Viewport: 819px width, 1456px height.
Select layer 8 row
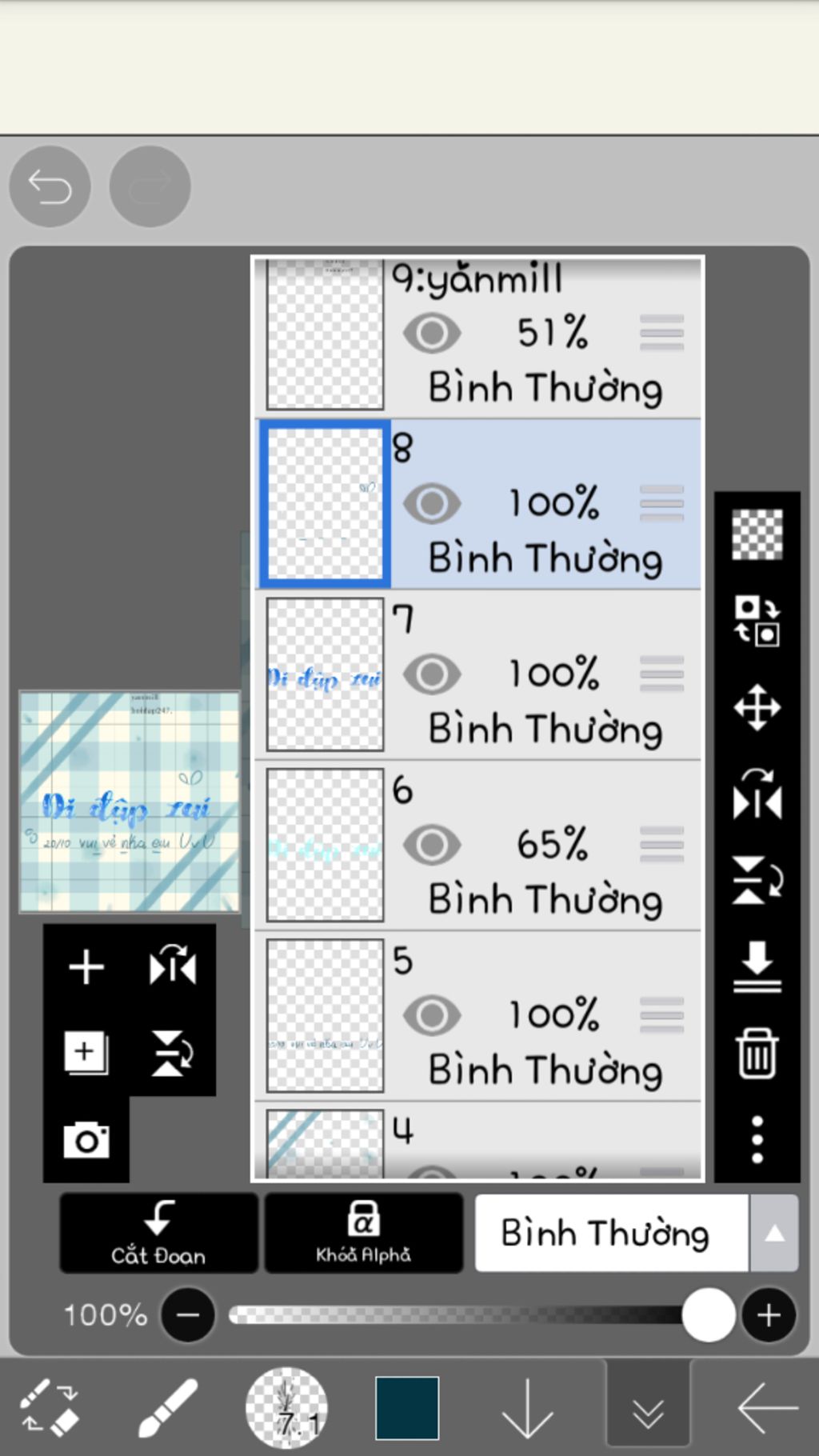(544, 504)
